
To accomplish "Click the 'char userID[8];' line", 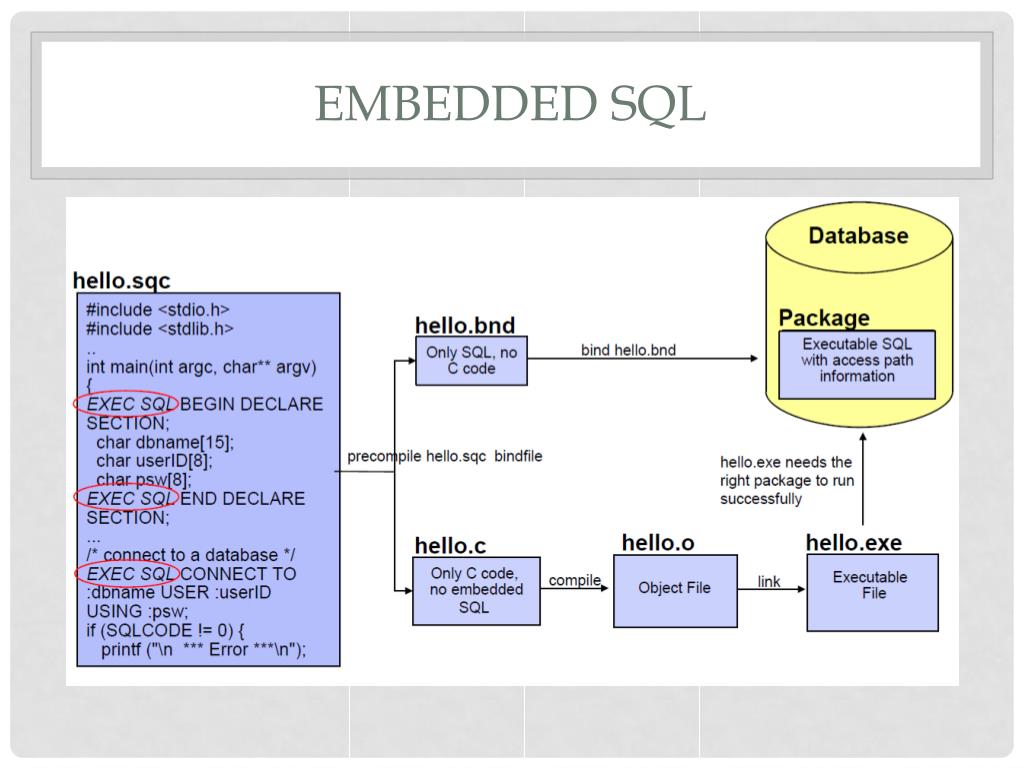I will point(154,461).
